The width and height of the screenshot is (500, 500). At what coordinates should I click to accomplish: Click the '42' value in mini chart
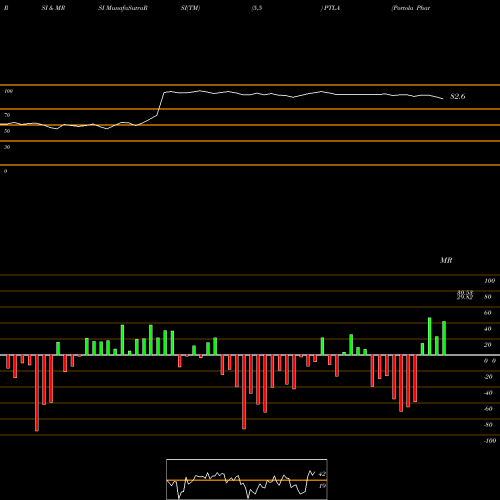coord(322,474)
